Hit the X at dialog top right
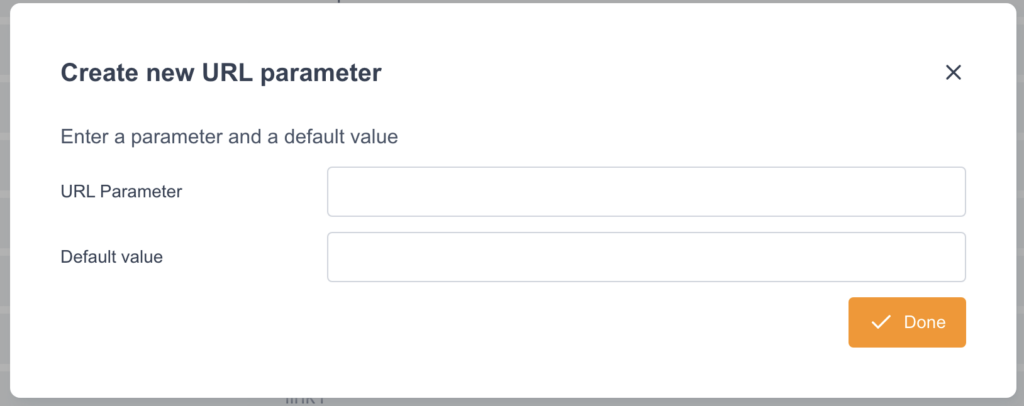 pos(953,72)
